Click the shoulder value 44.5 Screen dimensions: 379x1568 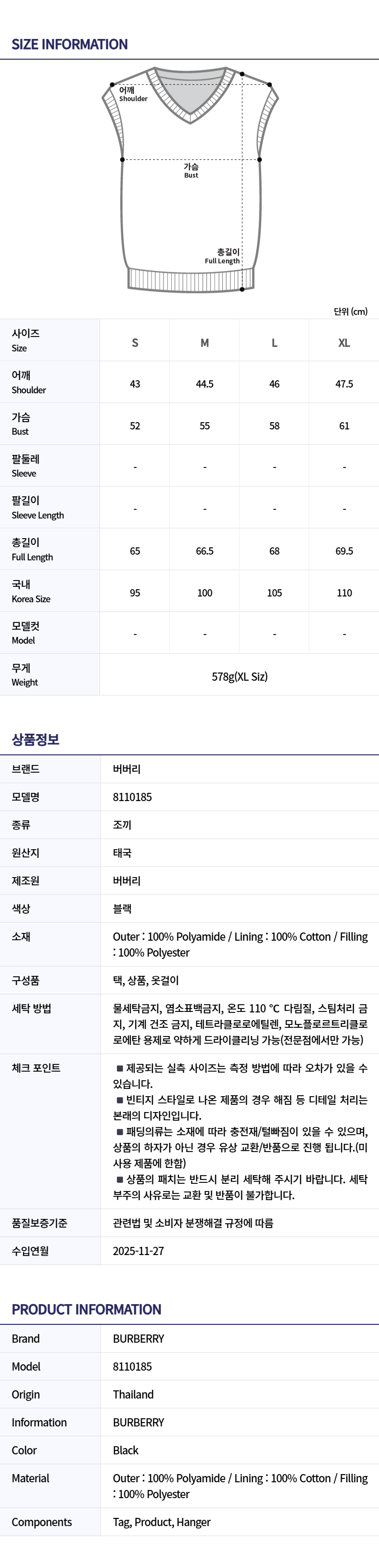[x=204, y=384]
